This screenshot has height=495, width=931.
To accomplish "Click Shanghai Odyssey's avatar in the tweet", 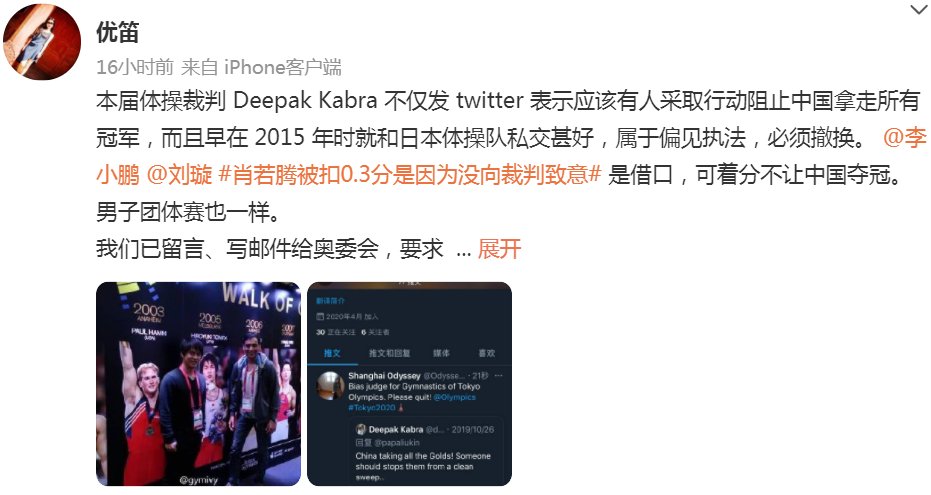I will pyautogui.click(x=330, y=386).
